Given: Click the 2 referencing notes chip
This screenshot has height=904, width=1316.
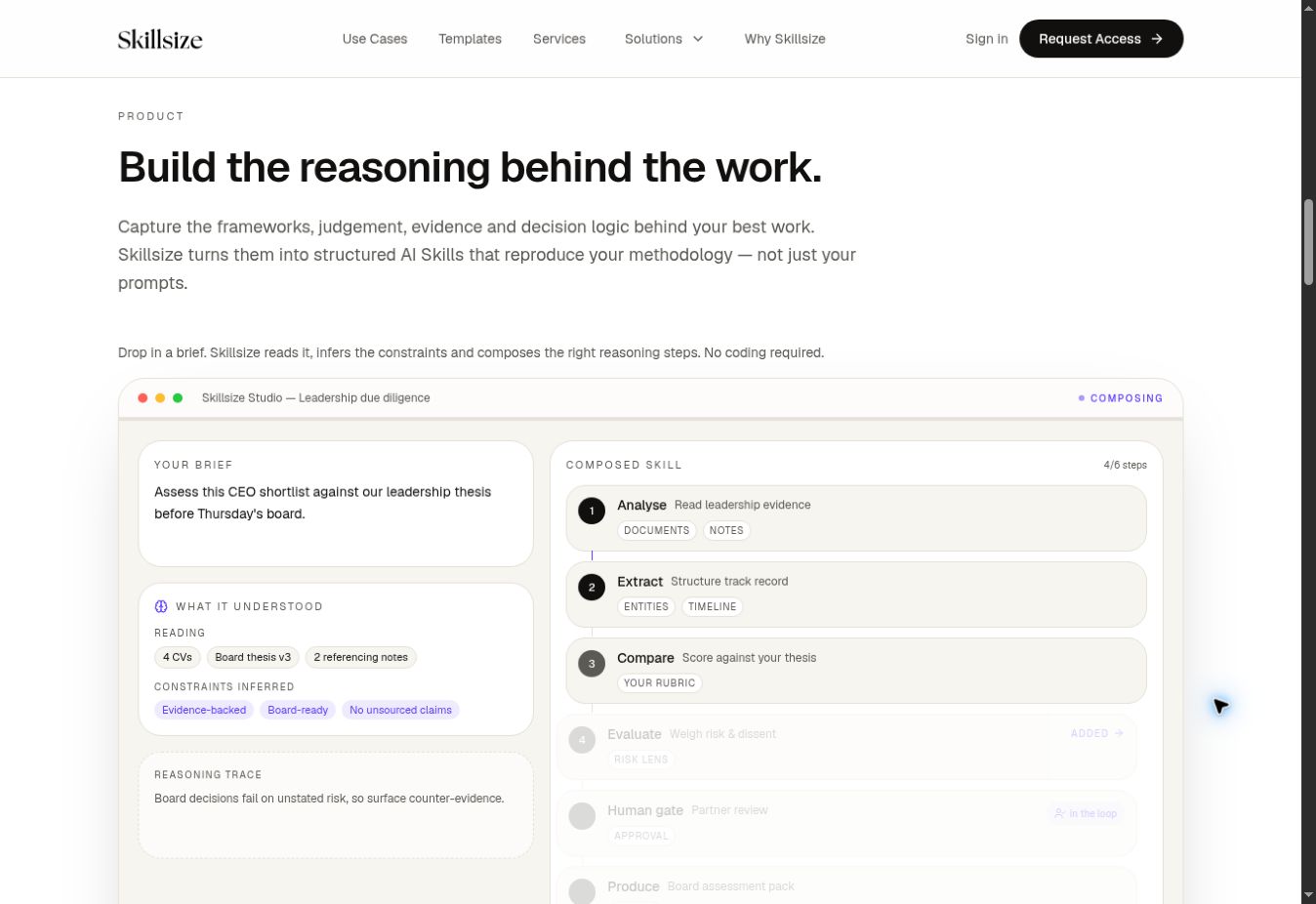Looking at the screenshot, I should [361, 657].
